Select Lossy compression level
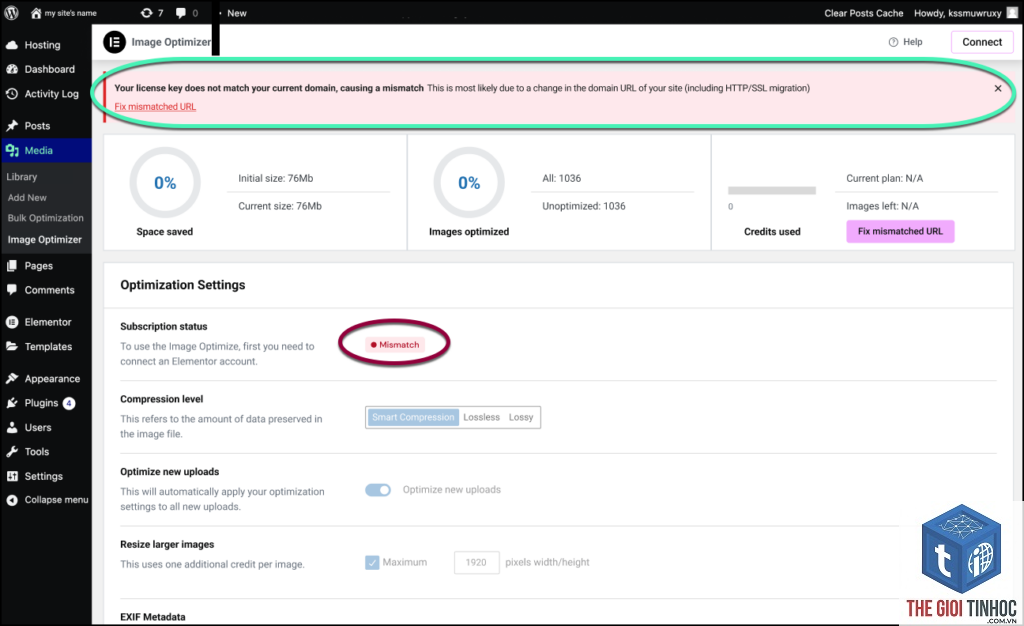The width and height of the screenshot is (1024, 626). tap(521, 417)
